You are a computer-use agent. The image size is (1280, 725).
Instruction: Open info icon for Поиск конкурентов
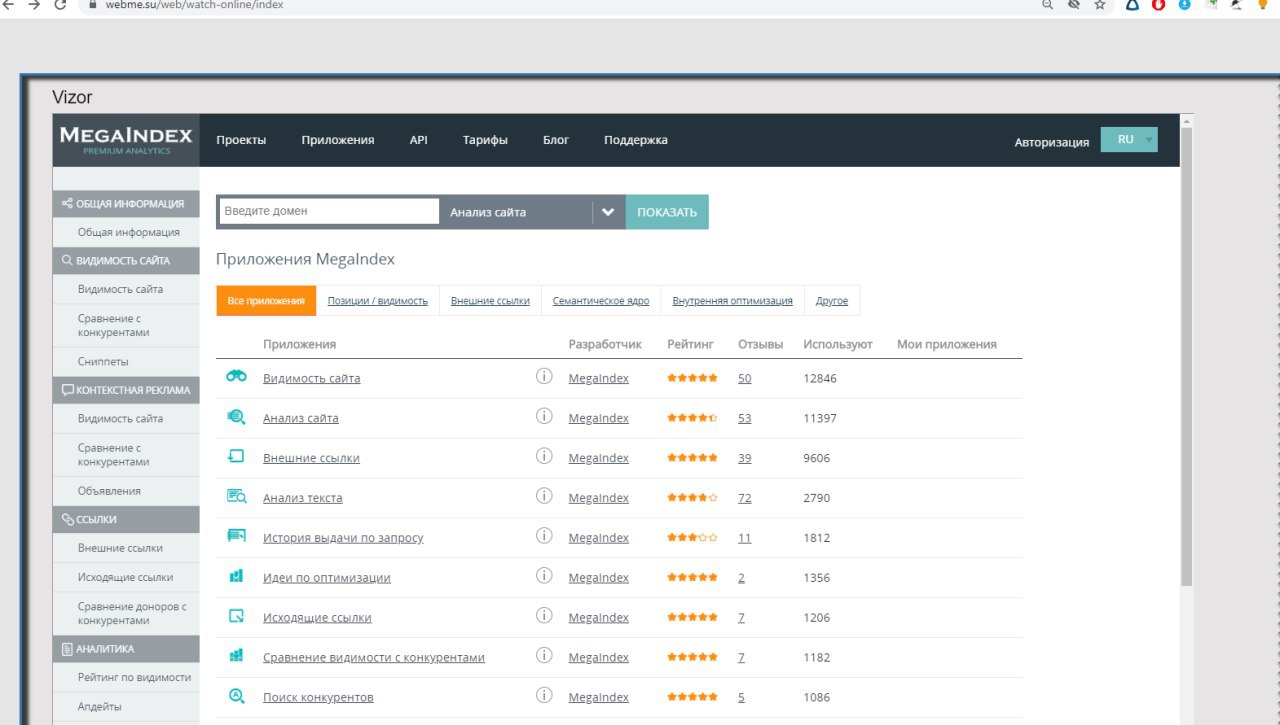point(544,696)
